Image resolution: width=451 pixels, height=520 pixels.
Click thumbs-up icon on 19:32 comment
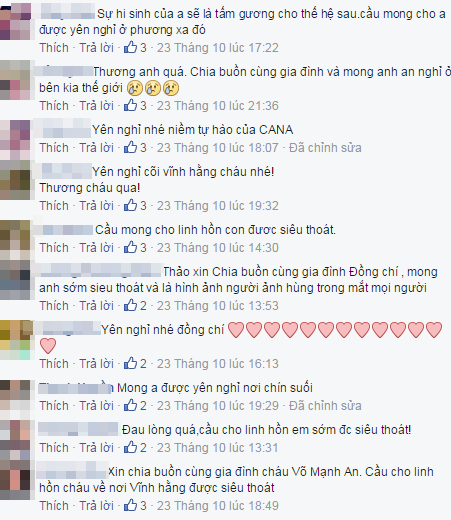[130, 205]
